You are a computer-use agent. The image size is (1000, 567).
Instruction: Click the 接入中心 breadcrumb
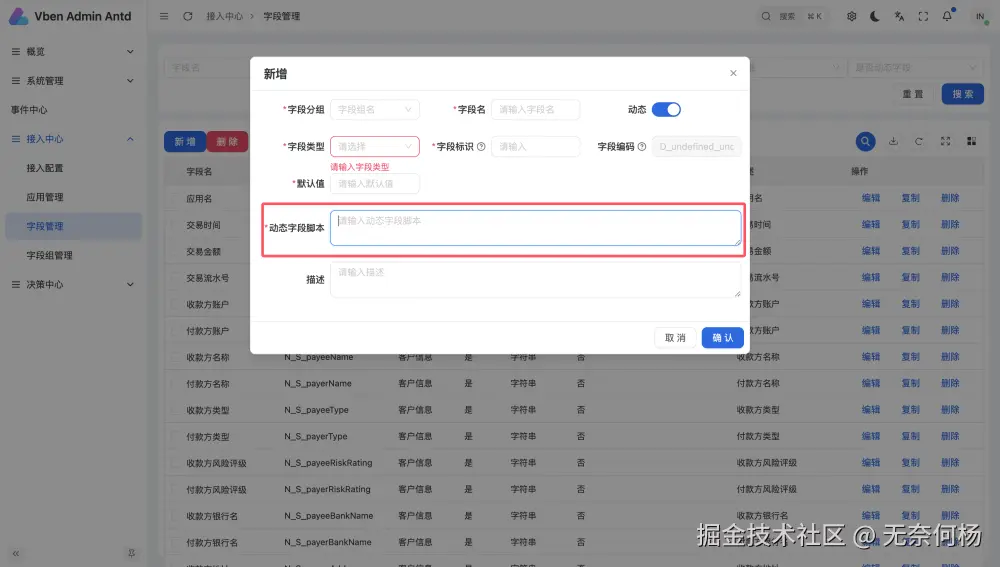pos(224,16)
